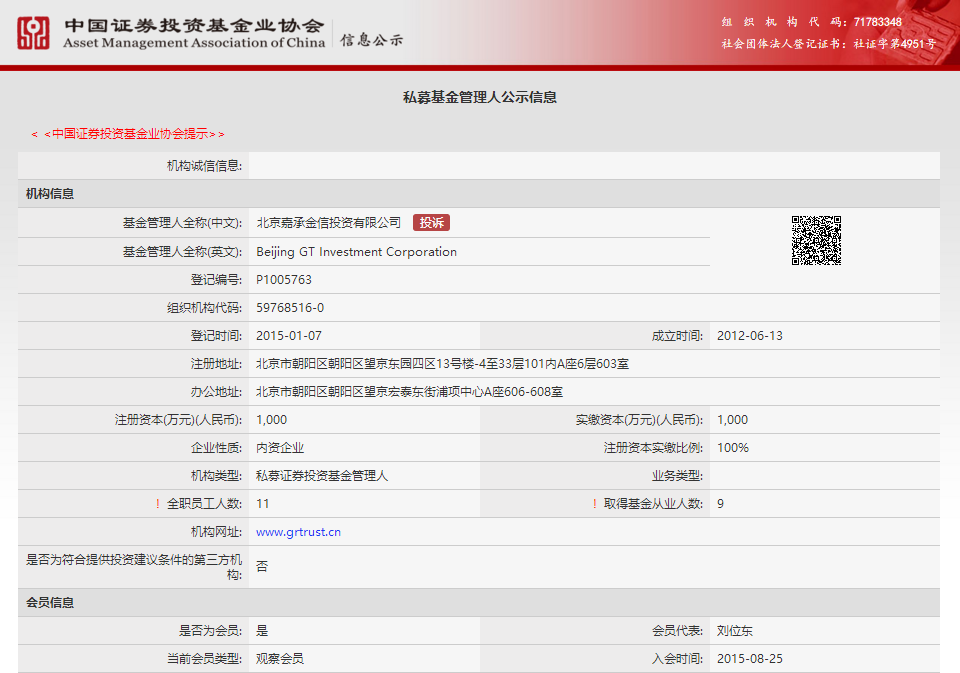
Task: Click the enterprise nature value 内资企业
Action: point(280,448)
